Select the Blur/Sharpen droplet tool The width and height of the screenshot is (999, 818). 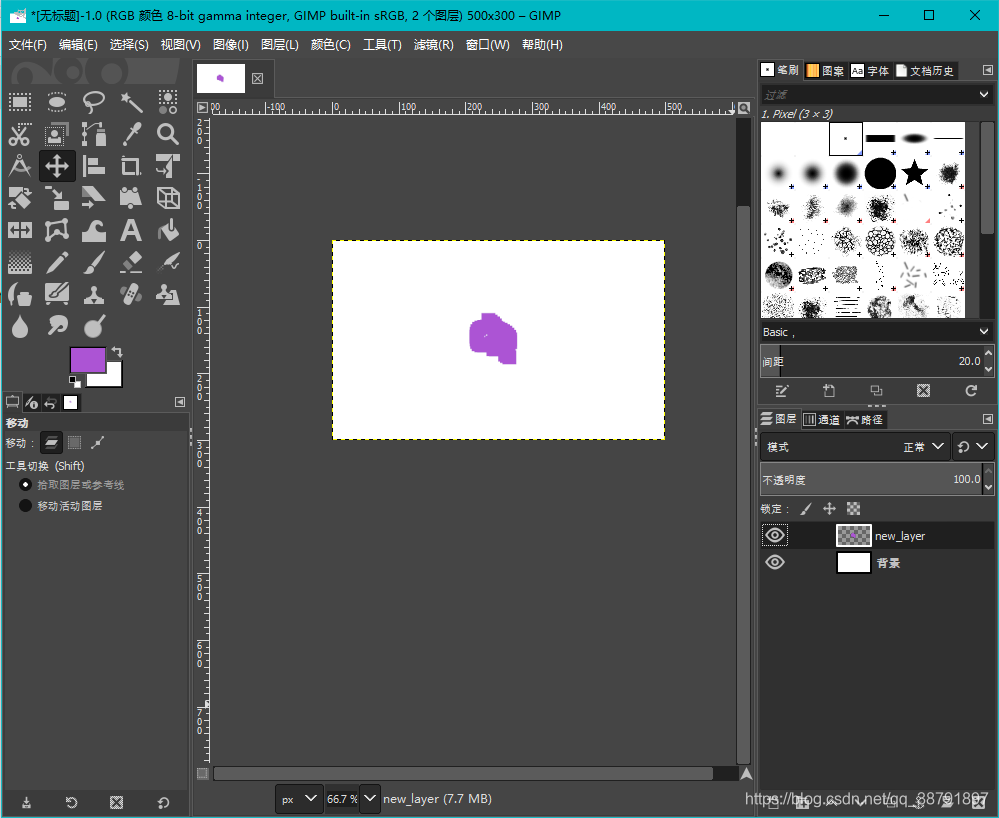20,327
